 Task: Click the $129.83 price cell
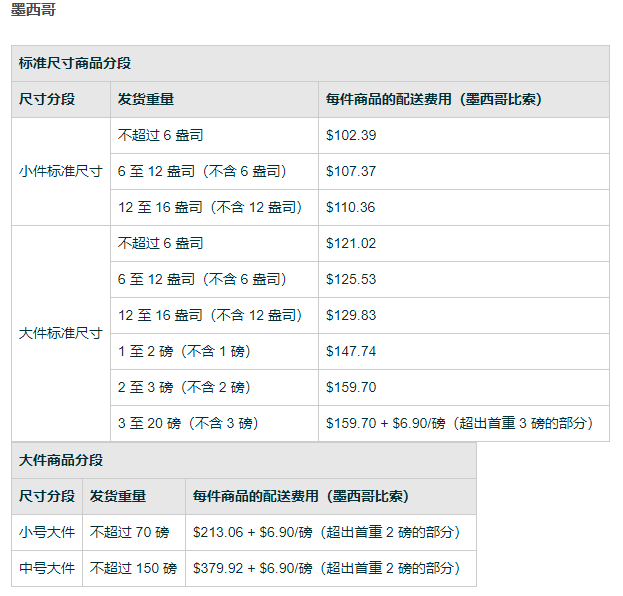point(351,315)
